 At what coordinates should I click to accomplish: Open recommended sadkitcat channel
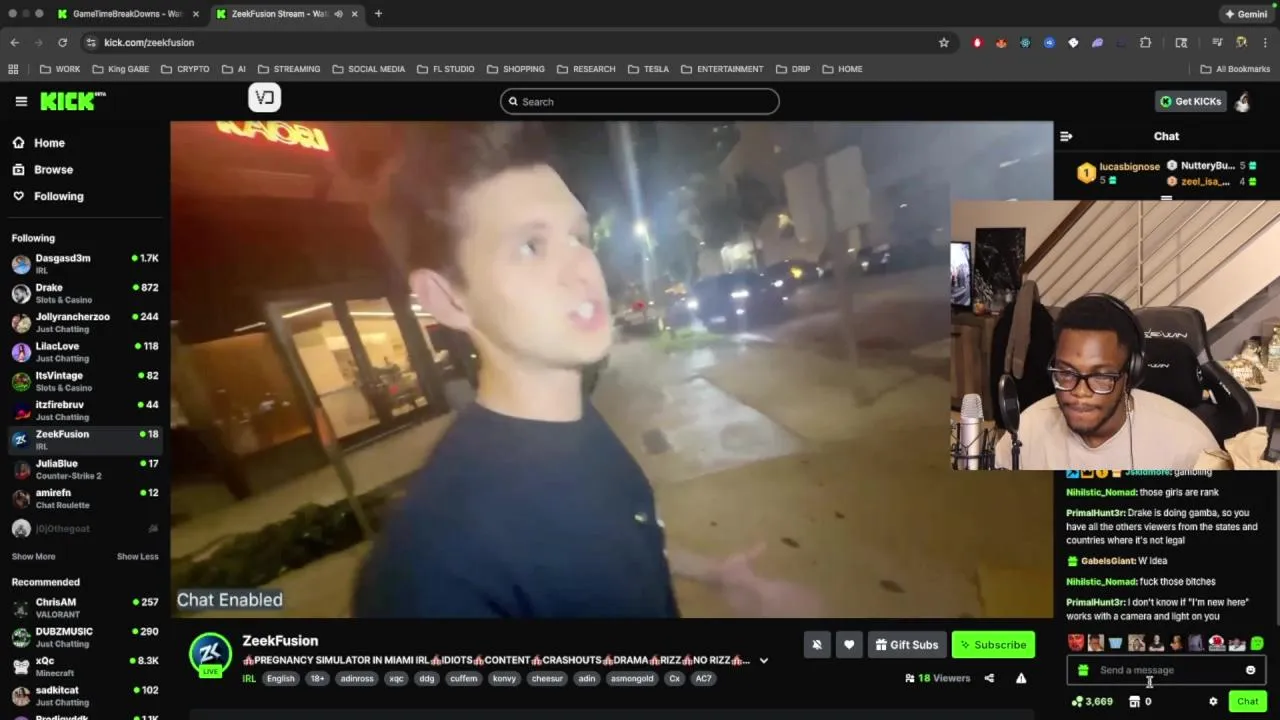click(x=85, y=696)
